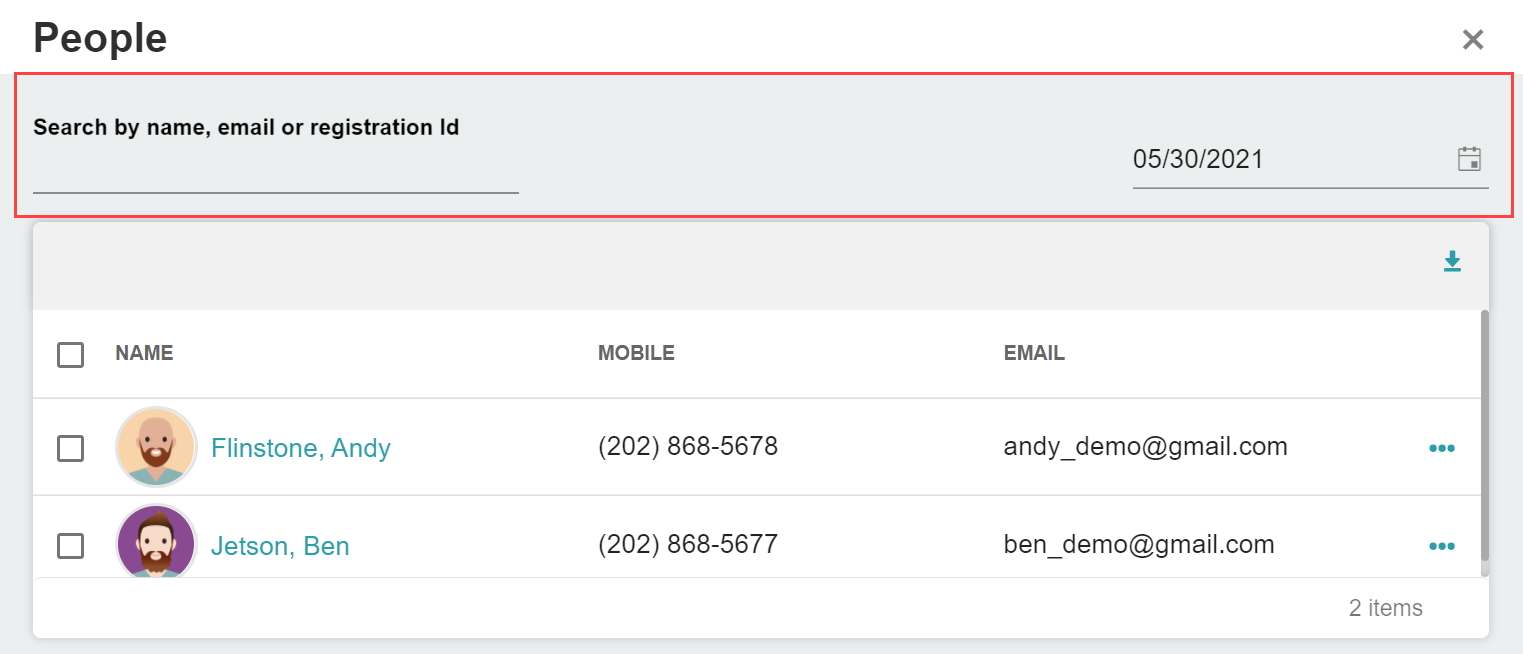Check the box for Jetson, Ben
Image resolution: width=1523 pixels, height=654 pixels.
[70, 546]
